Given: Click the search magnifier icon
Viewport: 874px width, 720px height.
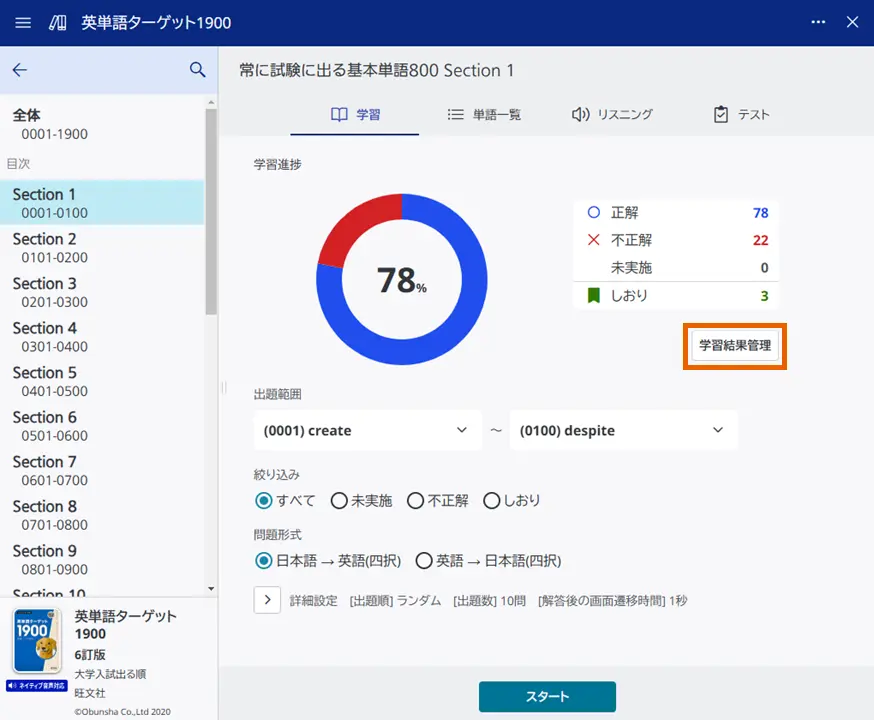Looking at the screenshot, I should pos(196,70).
